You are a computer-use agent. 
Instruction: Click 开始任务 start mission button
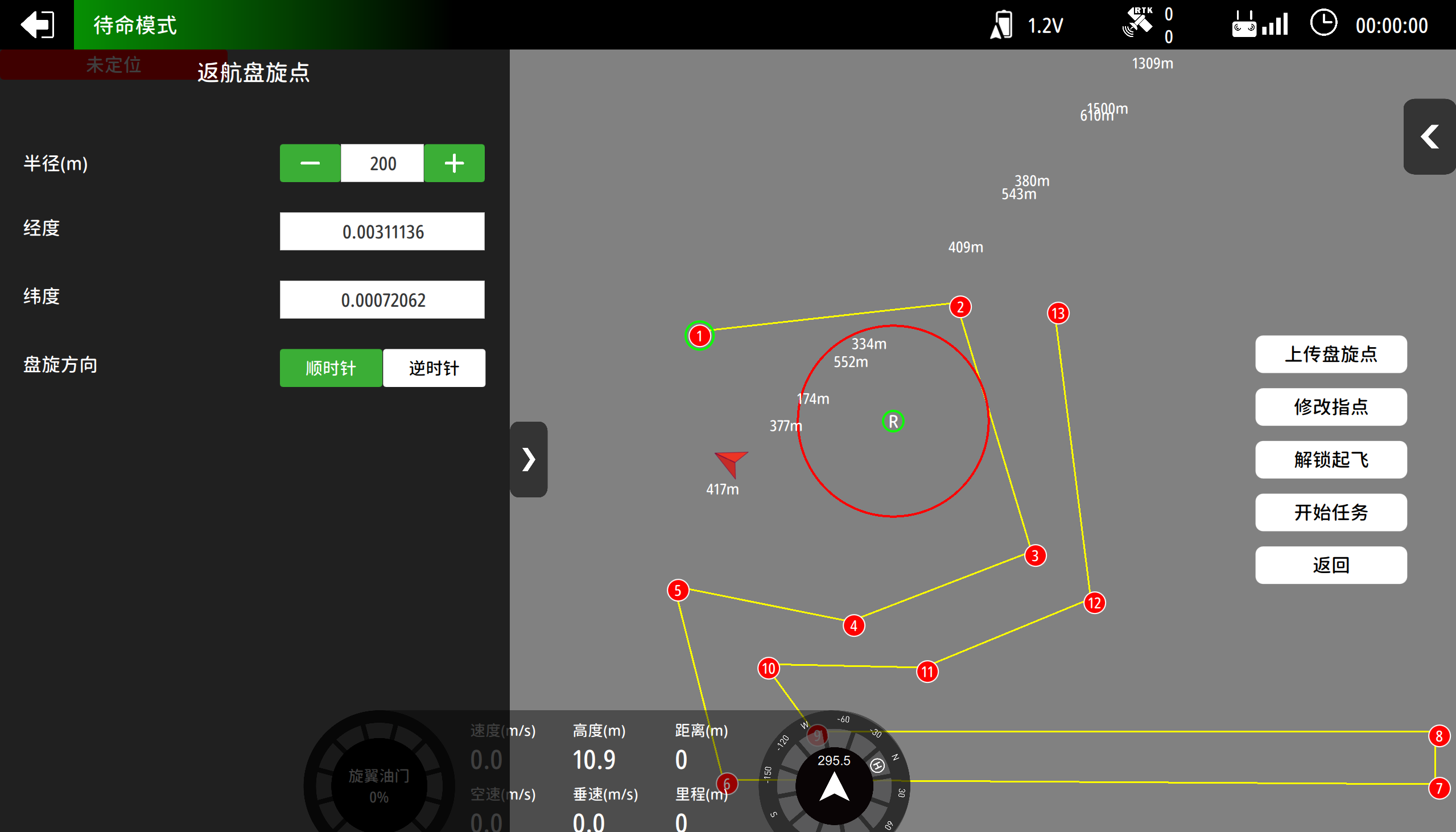click(1330, 512)
